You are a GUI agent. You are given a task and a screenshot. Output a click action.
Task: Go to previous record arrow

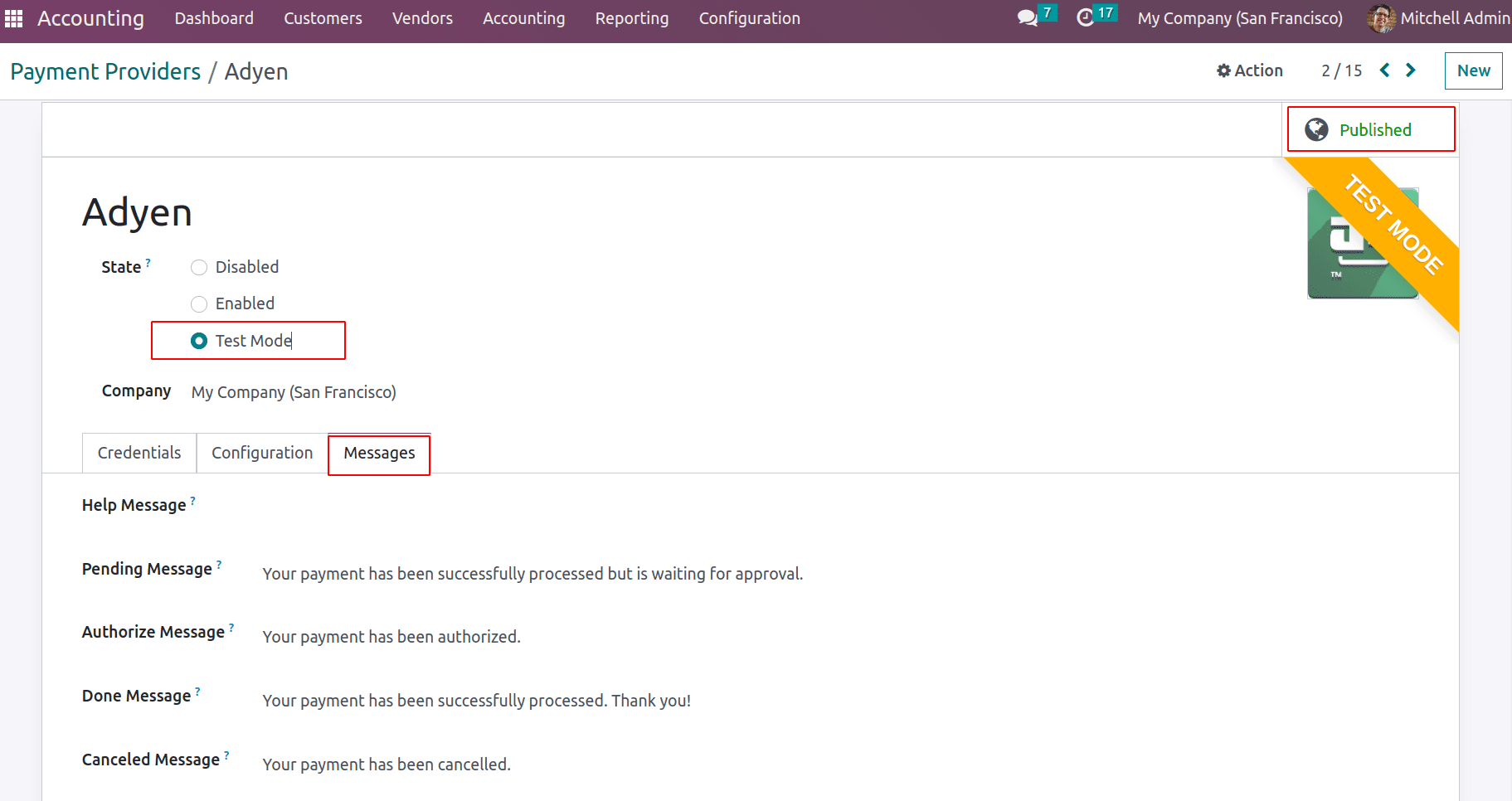click(x=1384, y=70)
